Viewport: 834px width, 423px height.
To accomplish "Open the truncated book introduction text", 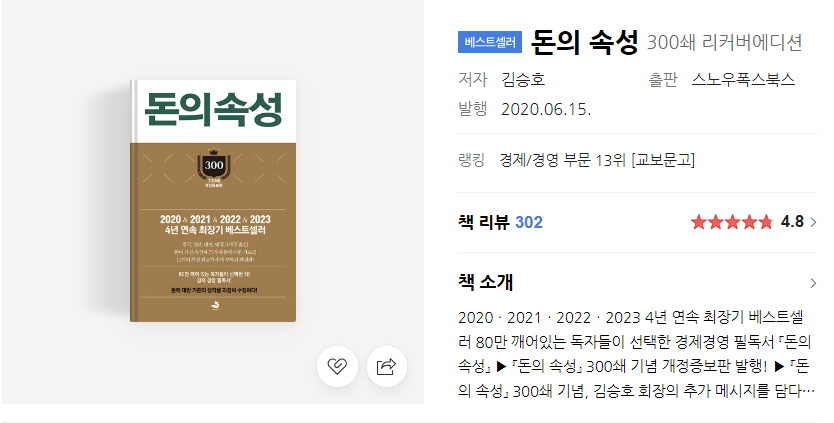I will pyautogui.click(x=637, y=354).
